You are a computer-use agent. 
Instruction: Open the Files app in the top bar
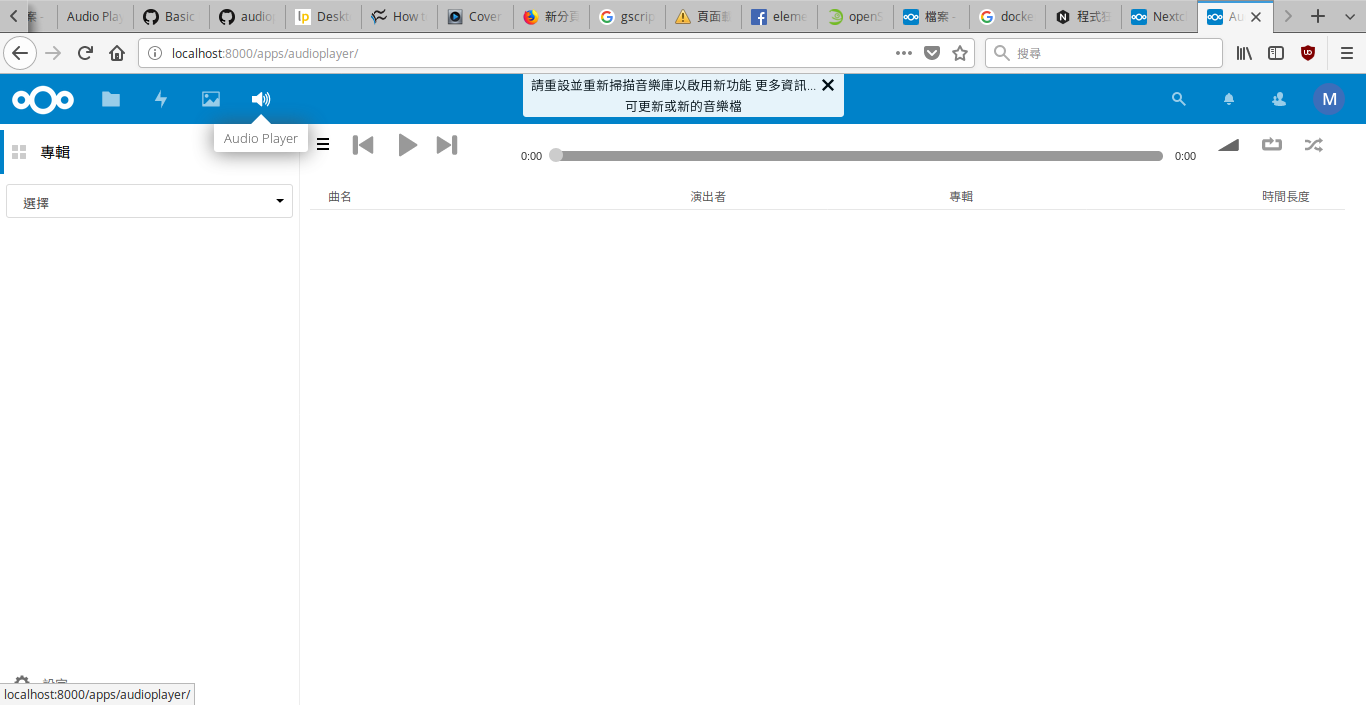tap(110, 98)
